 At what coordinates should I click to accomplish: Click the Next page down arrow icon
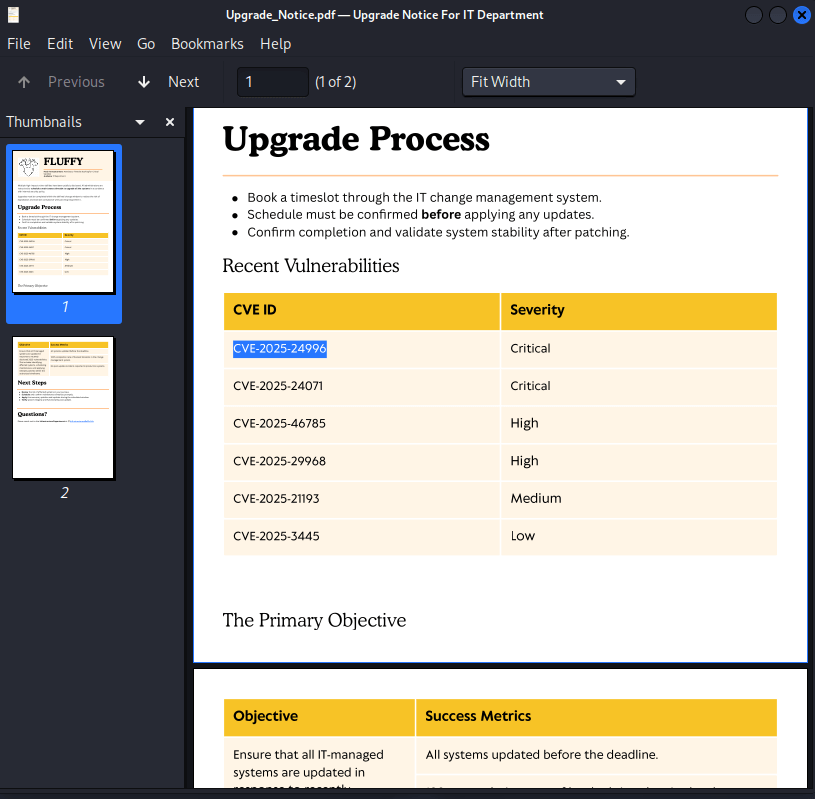tap(144, 82)
